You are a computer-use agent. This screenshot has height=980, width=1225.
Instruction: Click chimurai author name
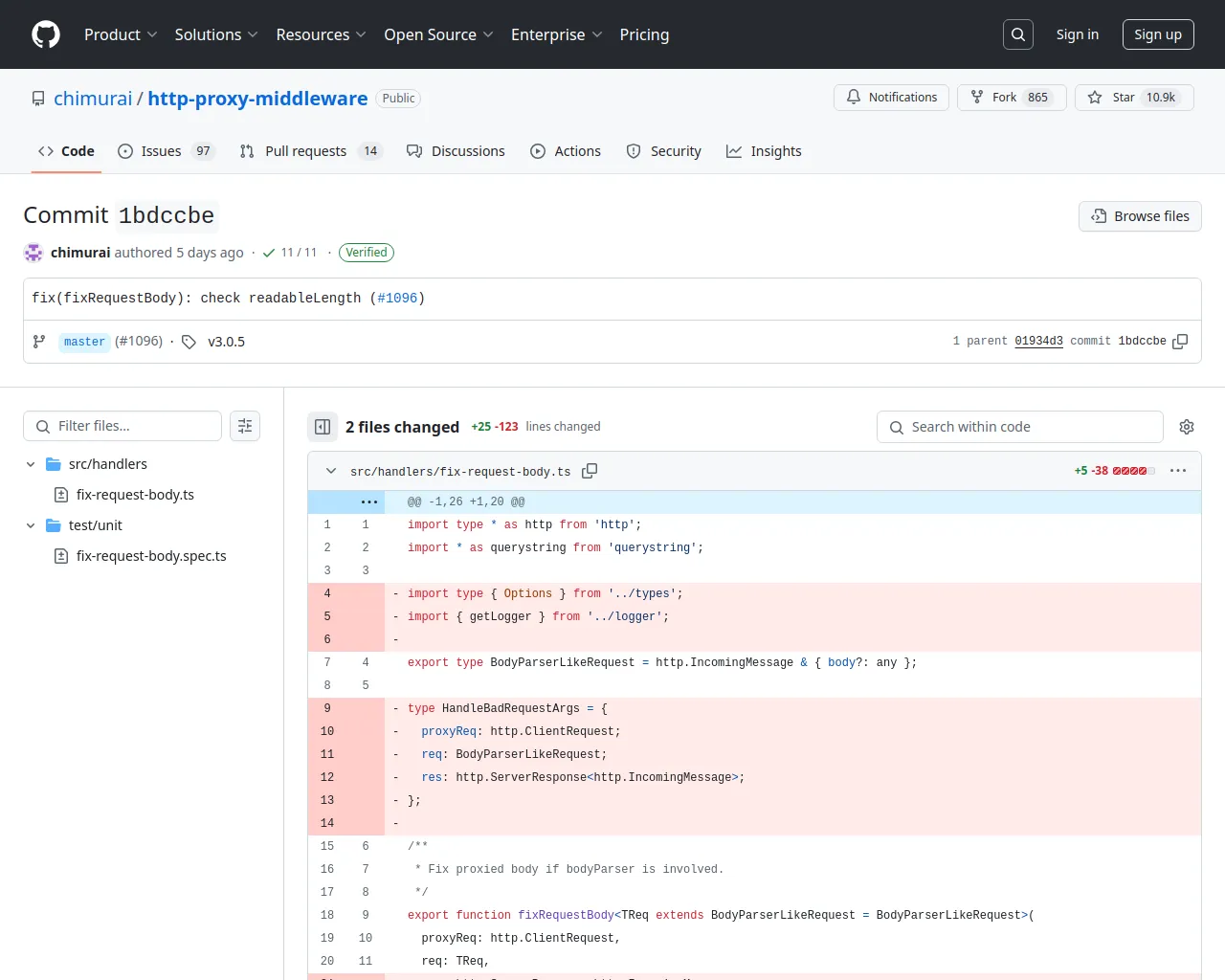click(80, 253)
